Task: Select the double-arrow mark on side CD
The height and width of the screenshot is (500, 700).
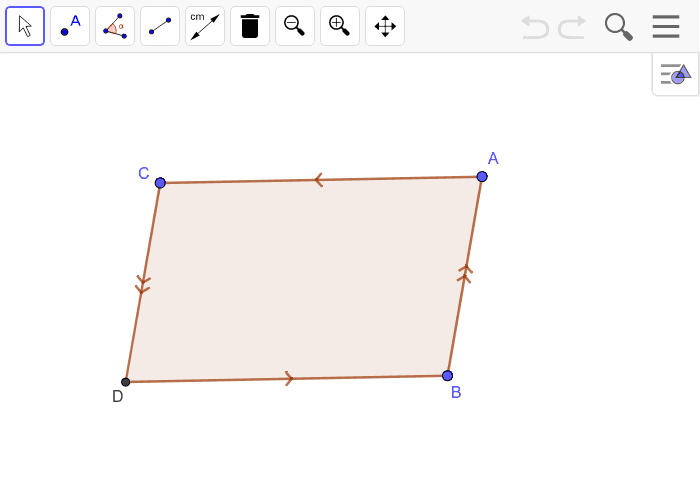Action: (x=142, y=285)
